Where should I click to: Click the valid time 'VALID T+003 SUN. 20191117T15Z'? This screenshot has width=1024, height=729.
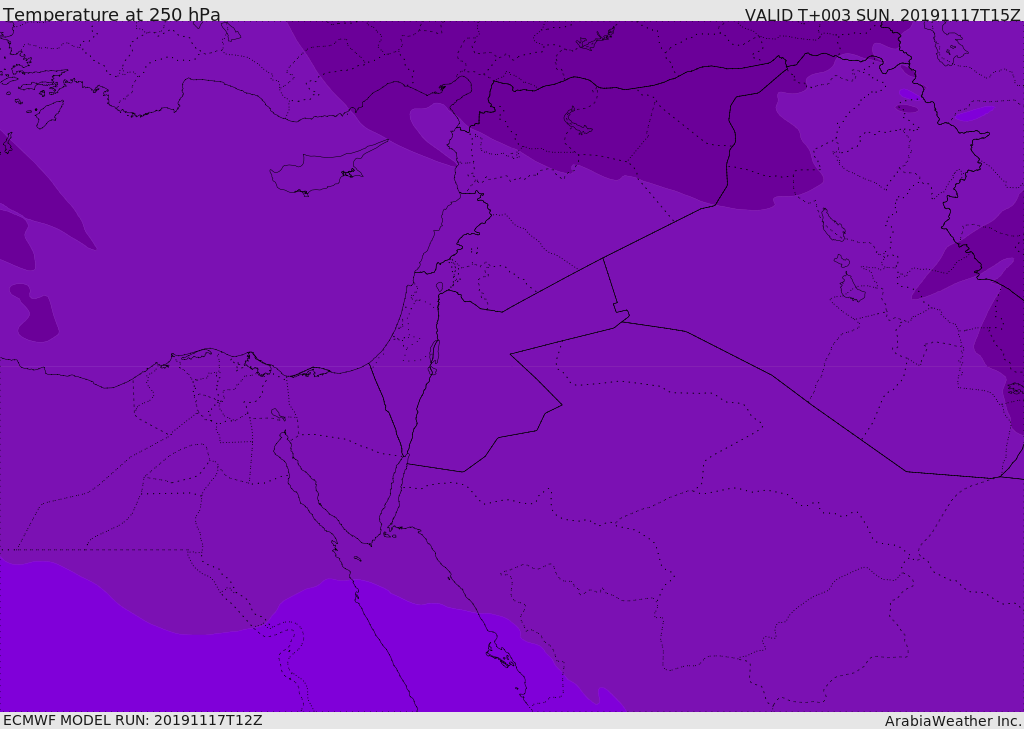pyautogui.click(x=882, y=15)
